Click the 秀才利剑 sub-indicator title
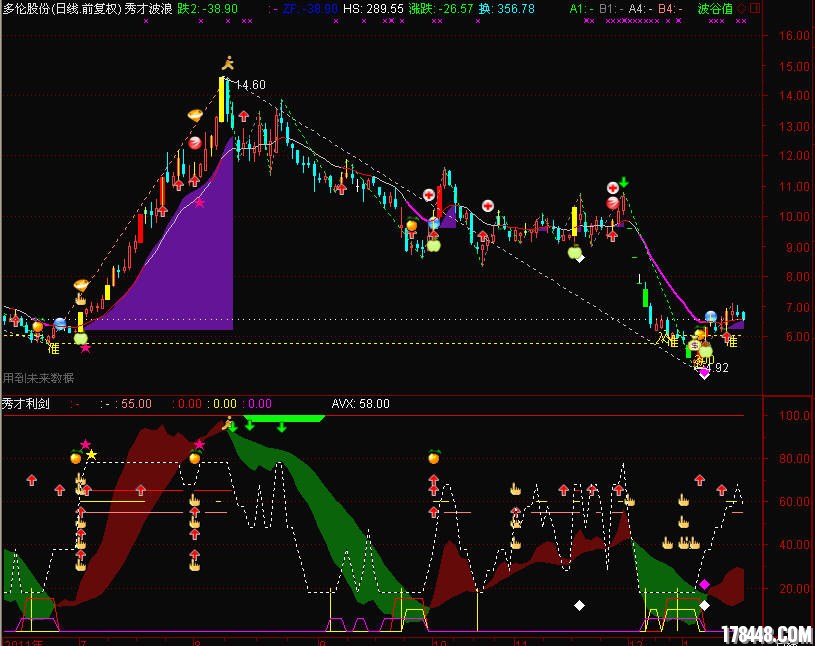815x646 pixels. click(26, 404)
